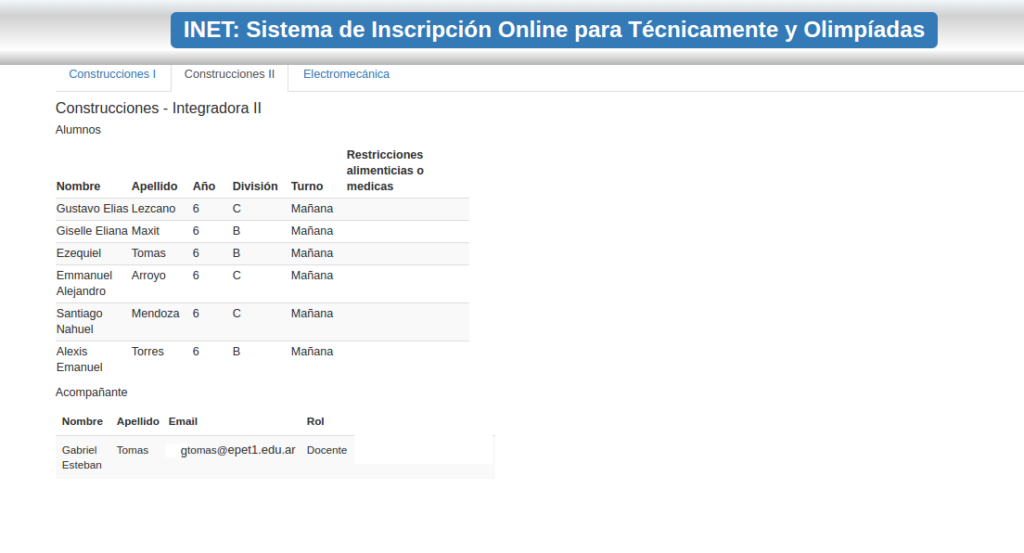1024x553 pixels.
Task: Click the Turno column header
Action: (307, 186)
